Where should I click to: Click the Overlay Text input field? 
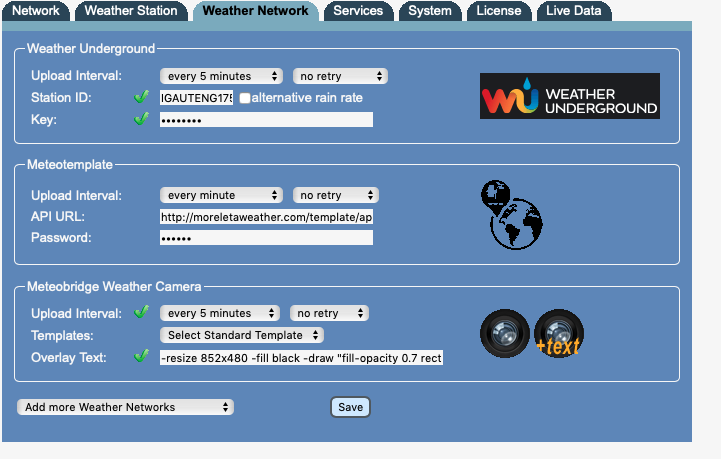coord(301,357)
